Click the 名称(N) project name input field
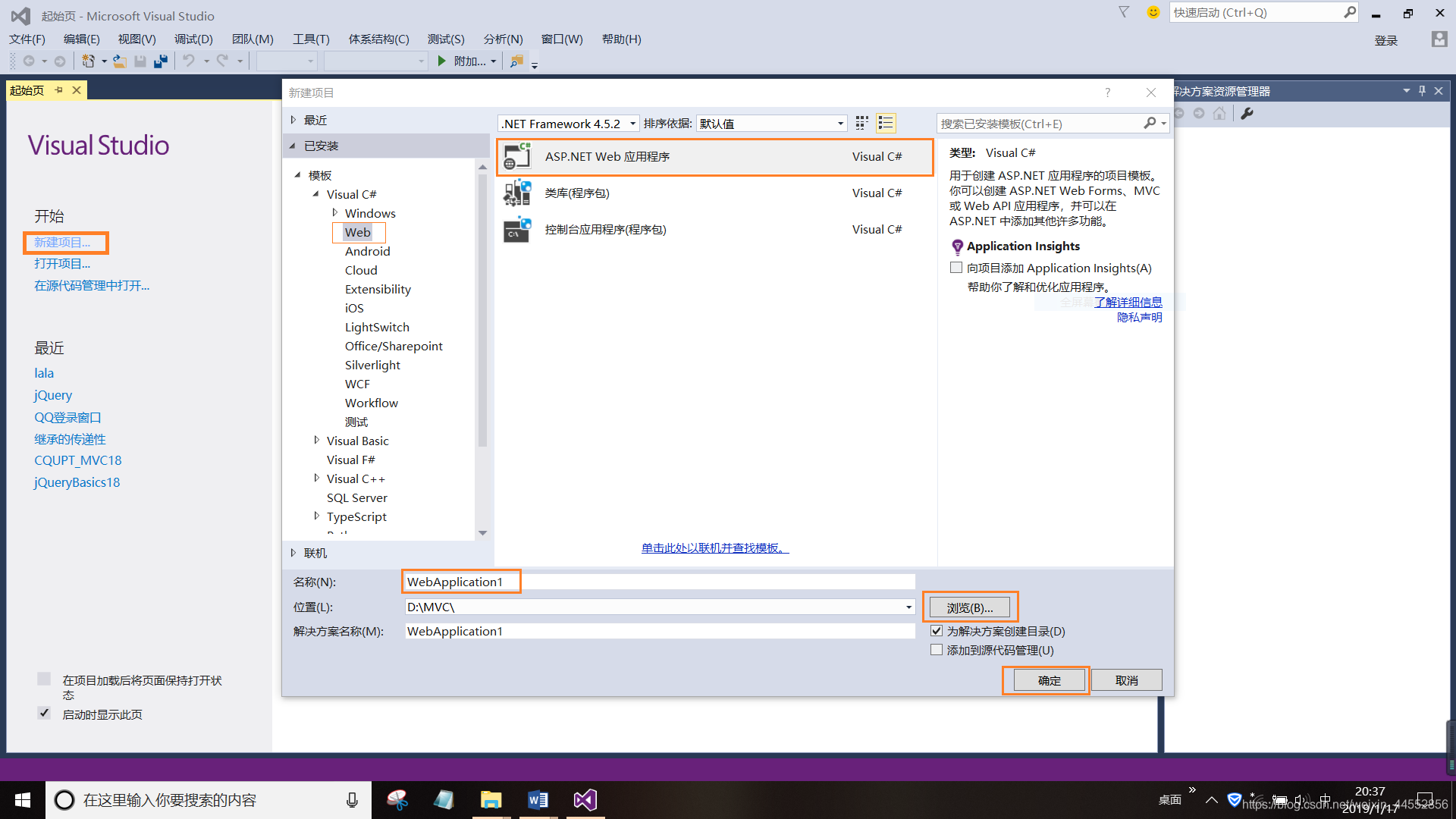Viewport: 1456px width, 819px height. coord(658,581)
